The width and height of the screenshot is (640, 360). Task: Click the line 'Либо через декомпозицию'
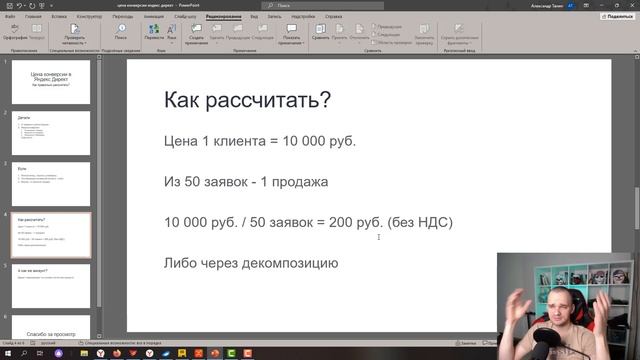[251, 263]
